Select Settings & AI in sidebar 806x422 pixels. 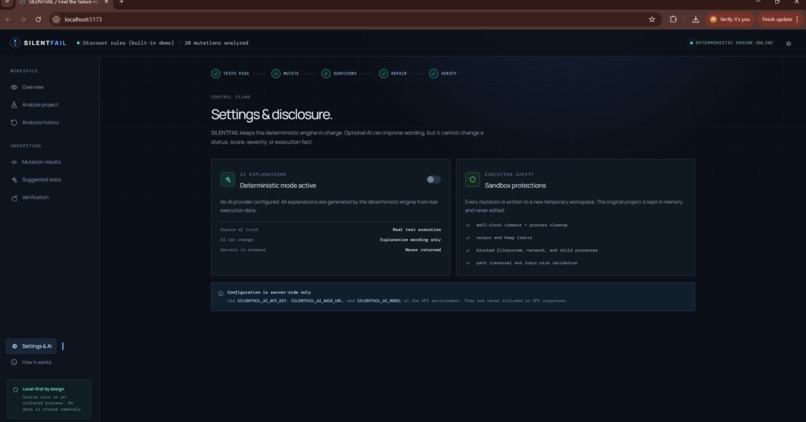[x=31, y=346]
